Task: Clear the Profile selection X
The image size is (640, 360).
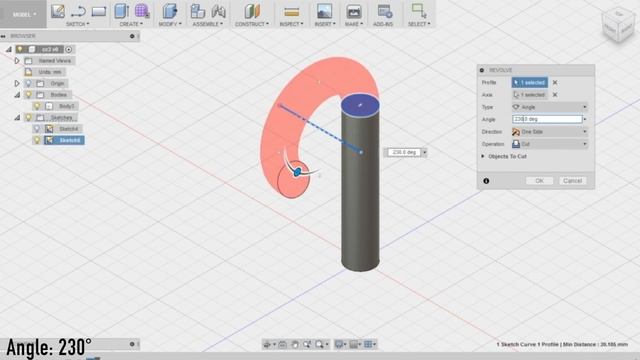Action: click(555, 82)
